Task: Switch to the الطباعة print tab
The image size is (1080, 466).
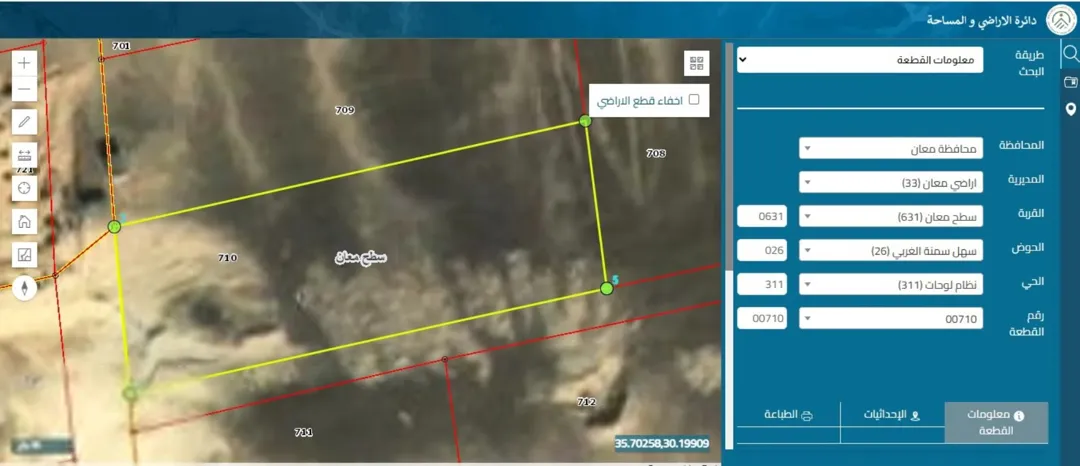Action: 789,415
